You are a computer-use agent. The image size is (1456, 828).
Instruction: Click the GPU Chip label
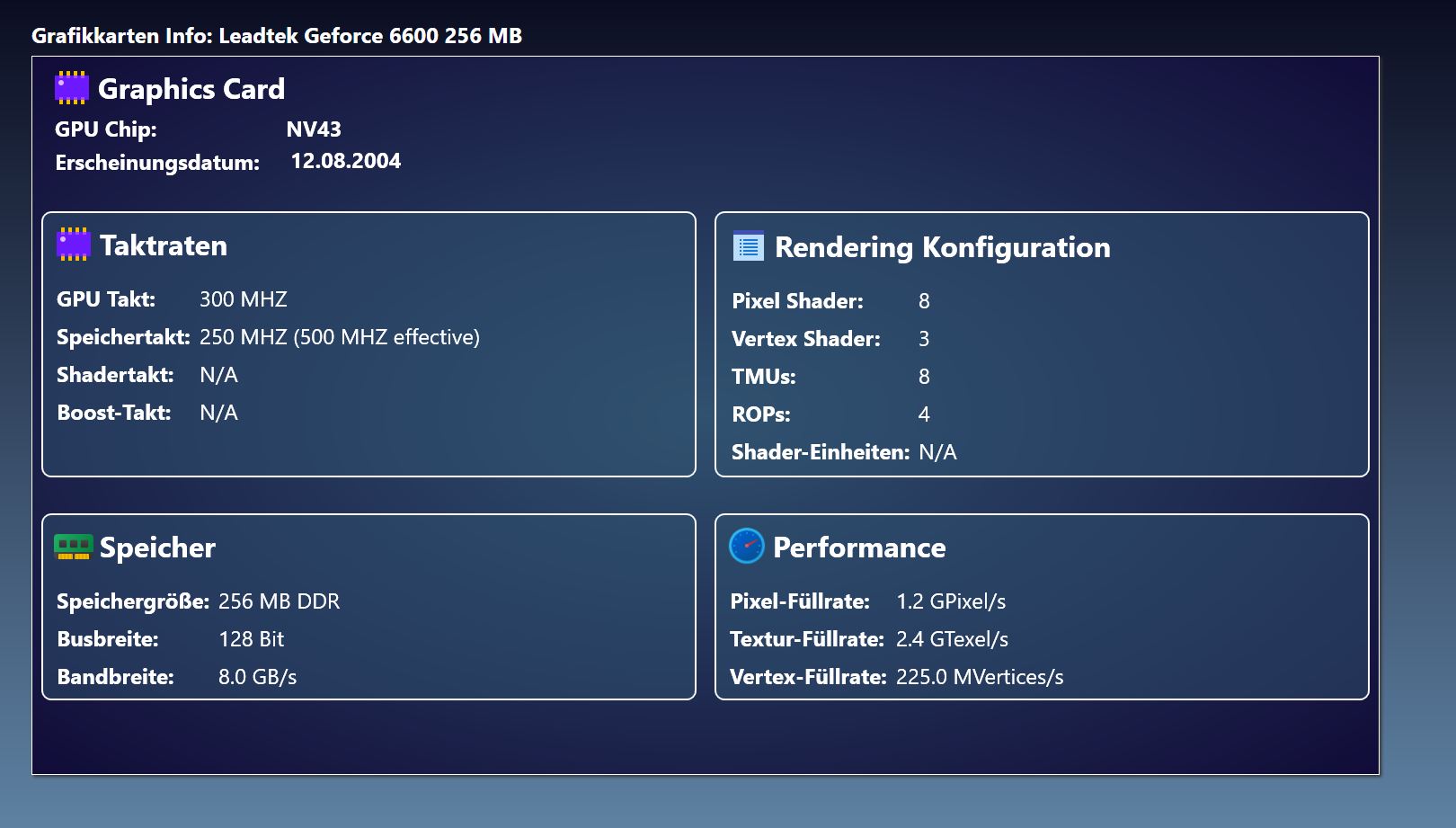(106, 129)
